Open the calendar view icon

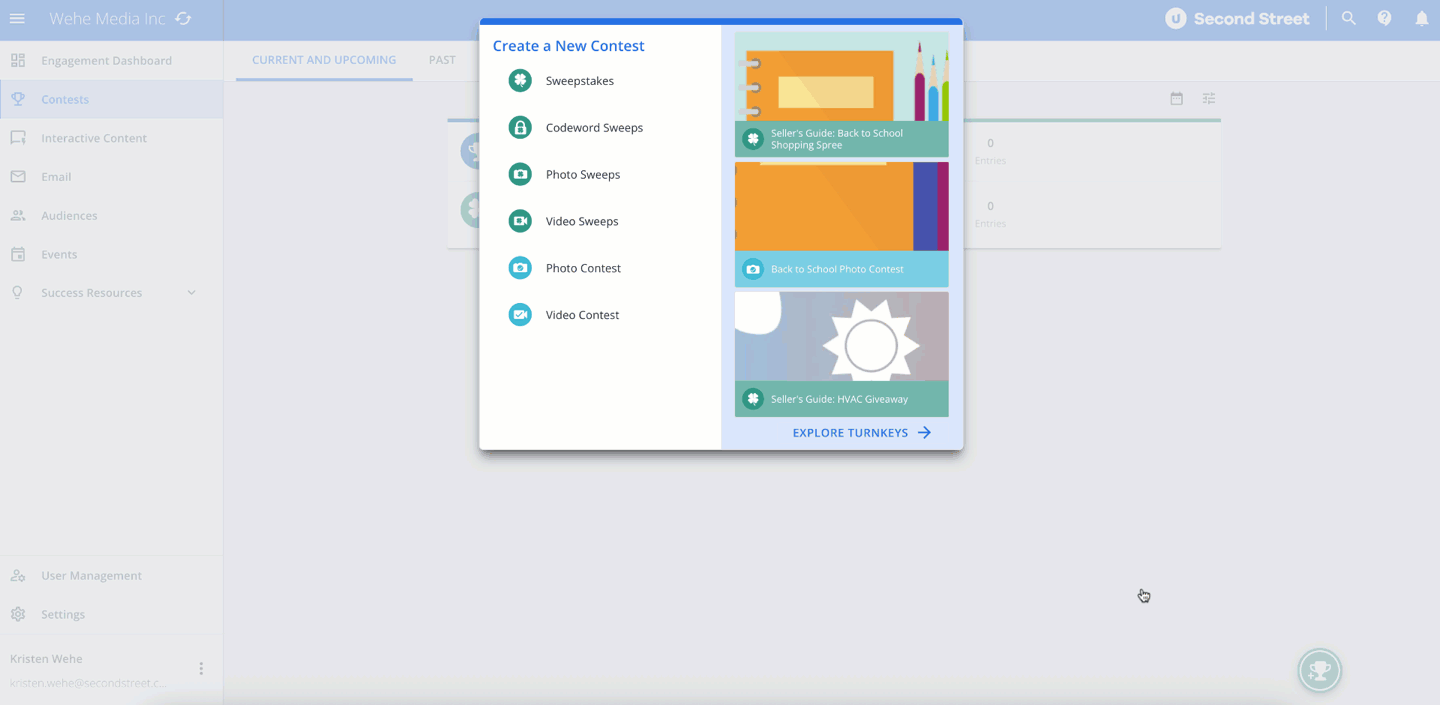(x=1176, y=99)
